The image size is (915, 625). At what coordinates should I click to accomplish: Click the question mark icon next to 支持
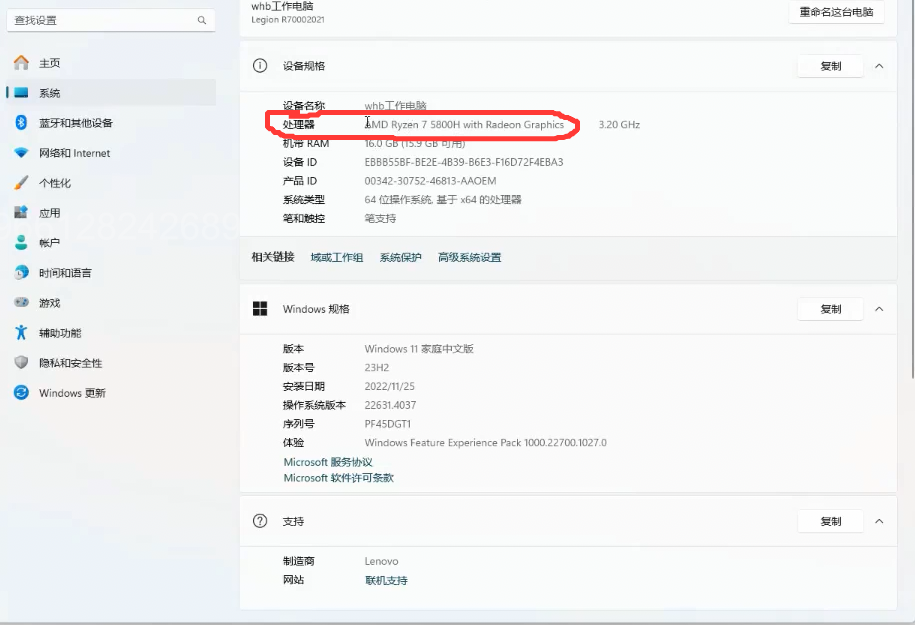pyautogui.click(x=260, y=521)
